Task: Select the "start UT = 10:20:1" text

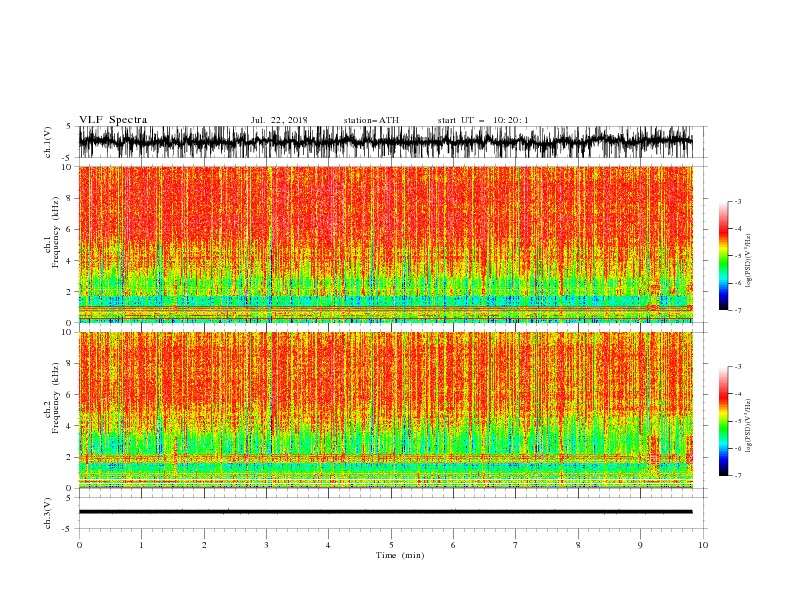Action: (482, 120)
